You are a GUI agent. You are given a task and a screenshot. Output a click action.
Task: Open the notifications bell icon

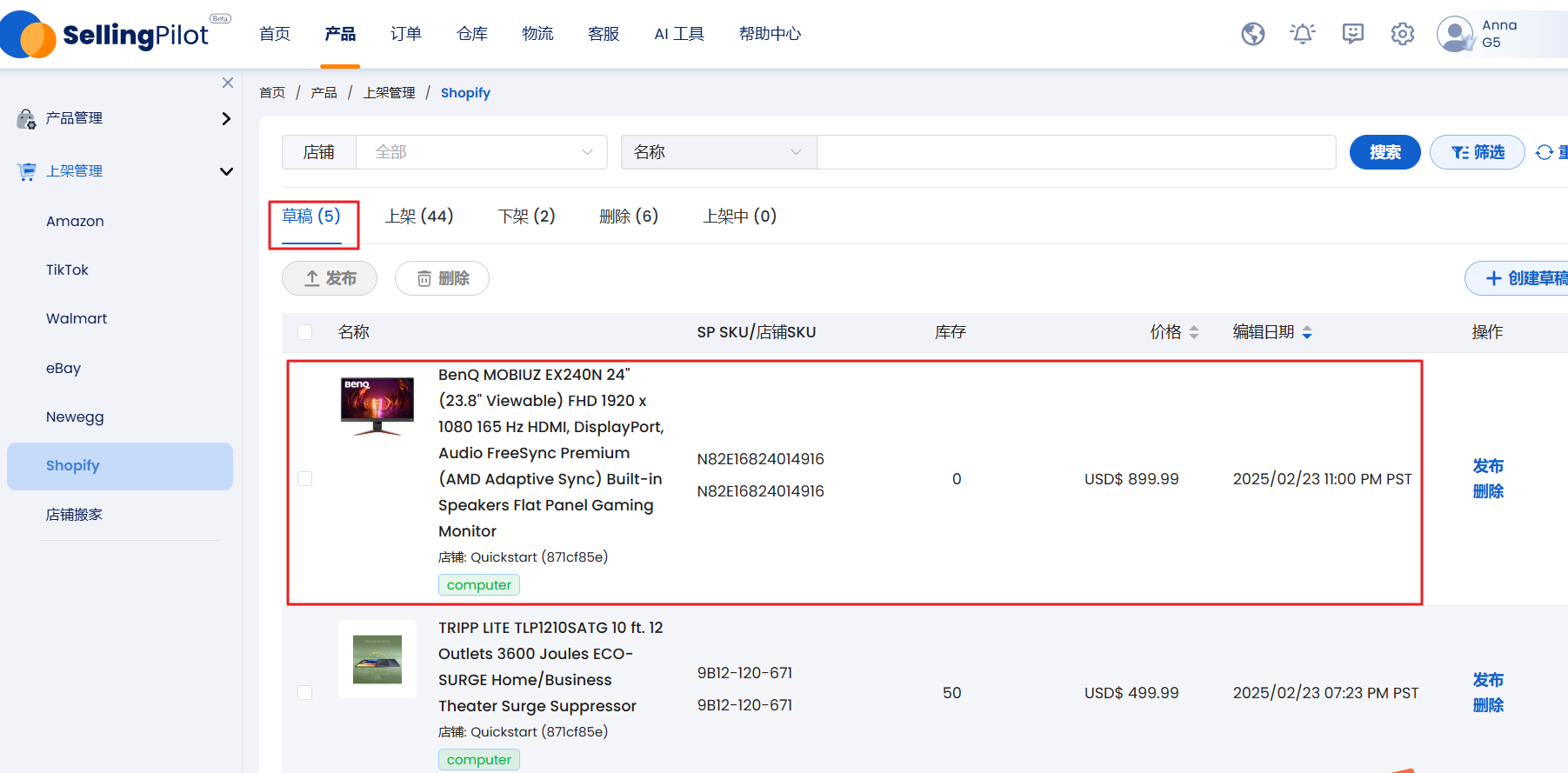pyautogui.click(x=1302, y=34)
